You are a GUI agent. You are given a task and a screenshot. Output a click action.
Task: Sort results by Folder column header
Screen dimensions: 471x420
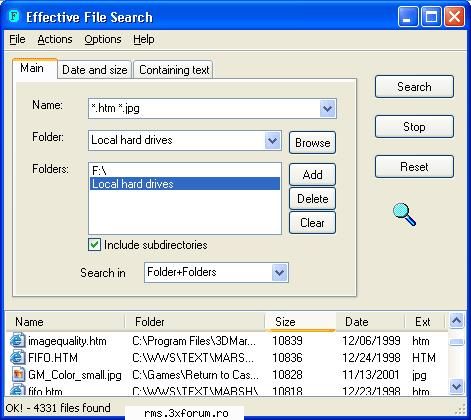195,322
